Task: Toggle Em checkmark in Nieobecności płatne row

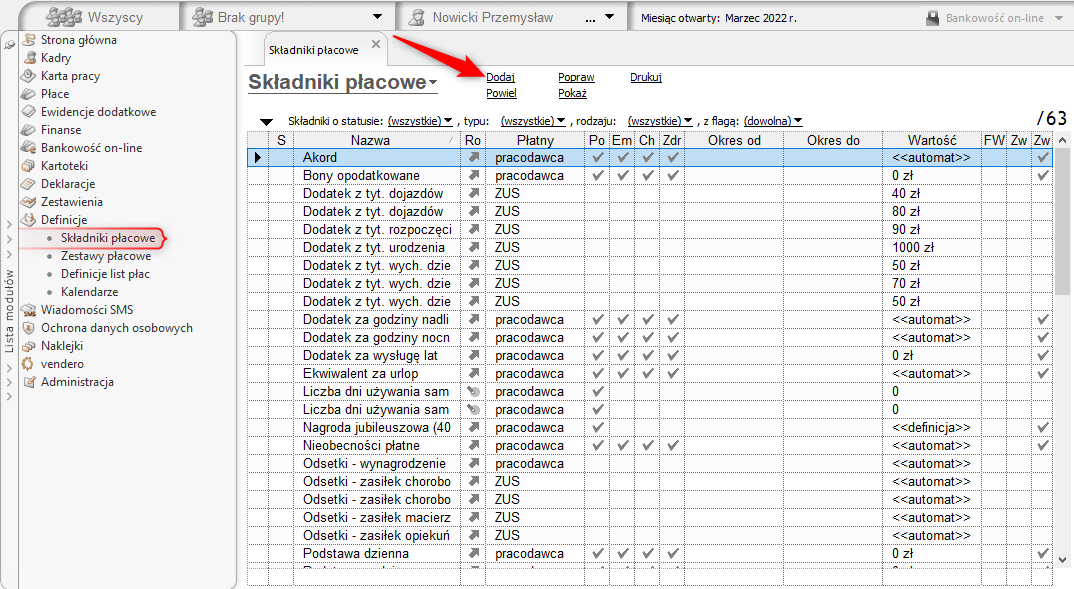Action: click(623, 446)
